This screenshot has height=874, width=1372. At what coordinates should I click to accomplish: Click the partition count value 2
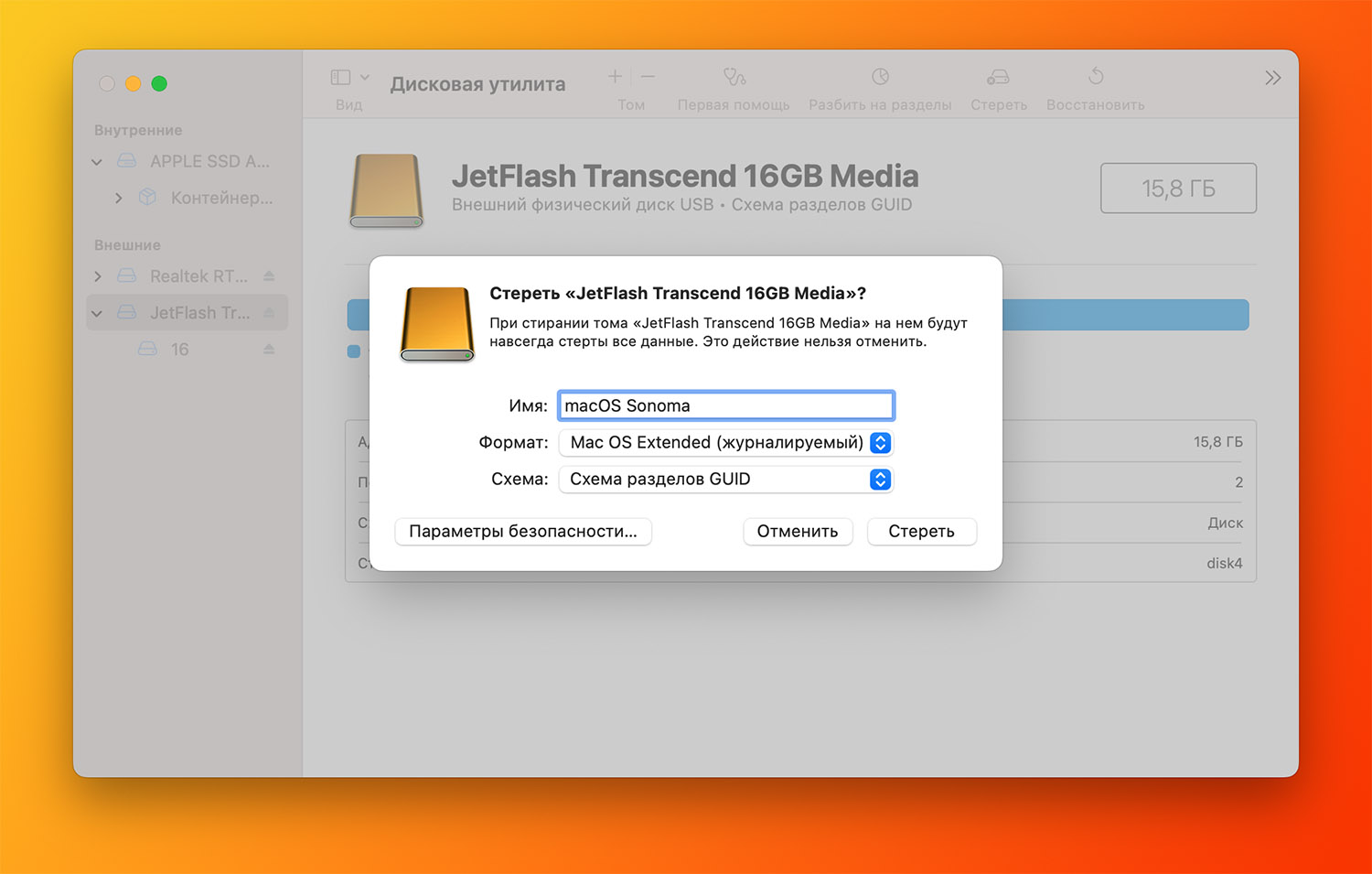[1238, 482]
